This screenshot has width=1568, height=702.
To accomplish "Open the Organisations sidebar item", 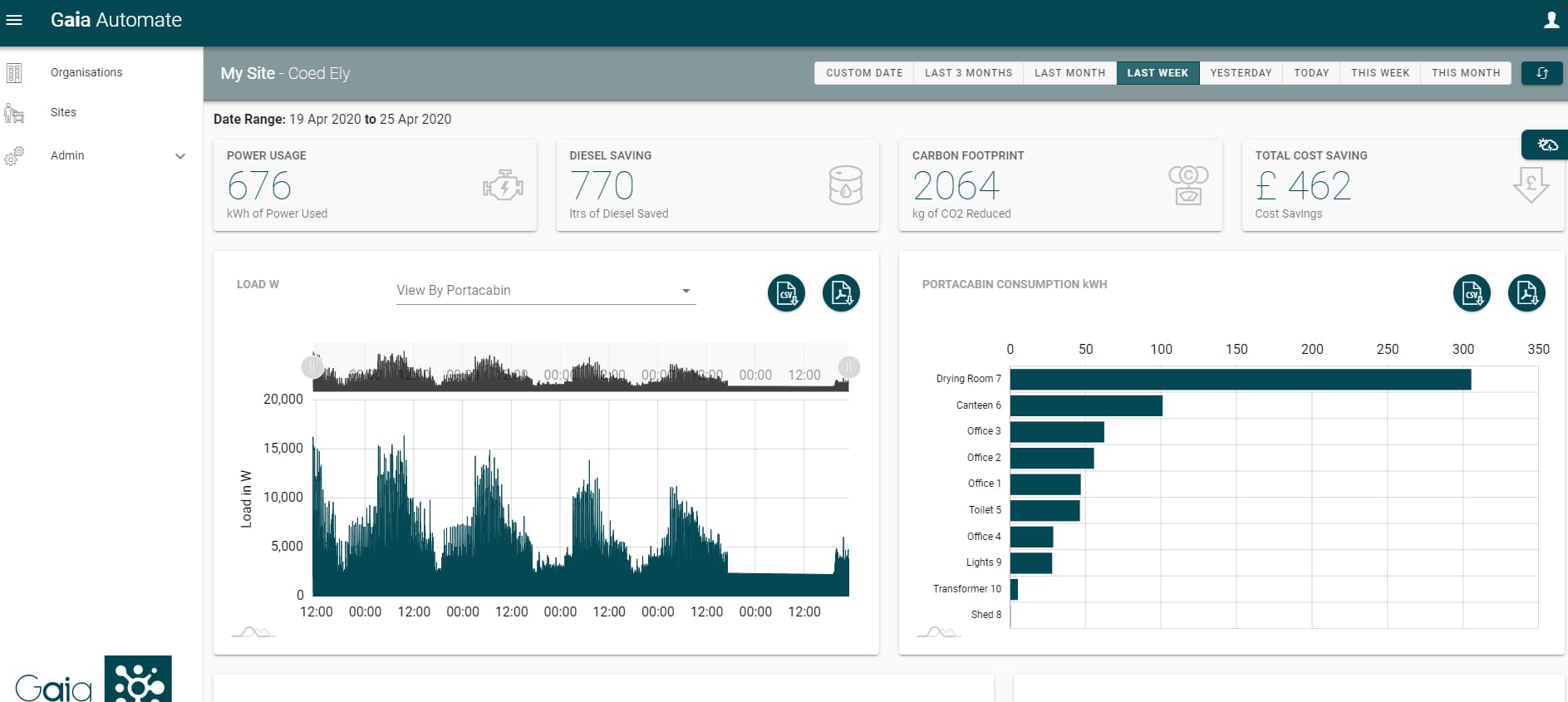I will click(86, 72).
